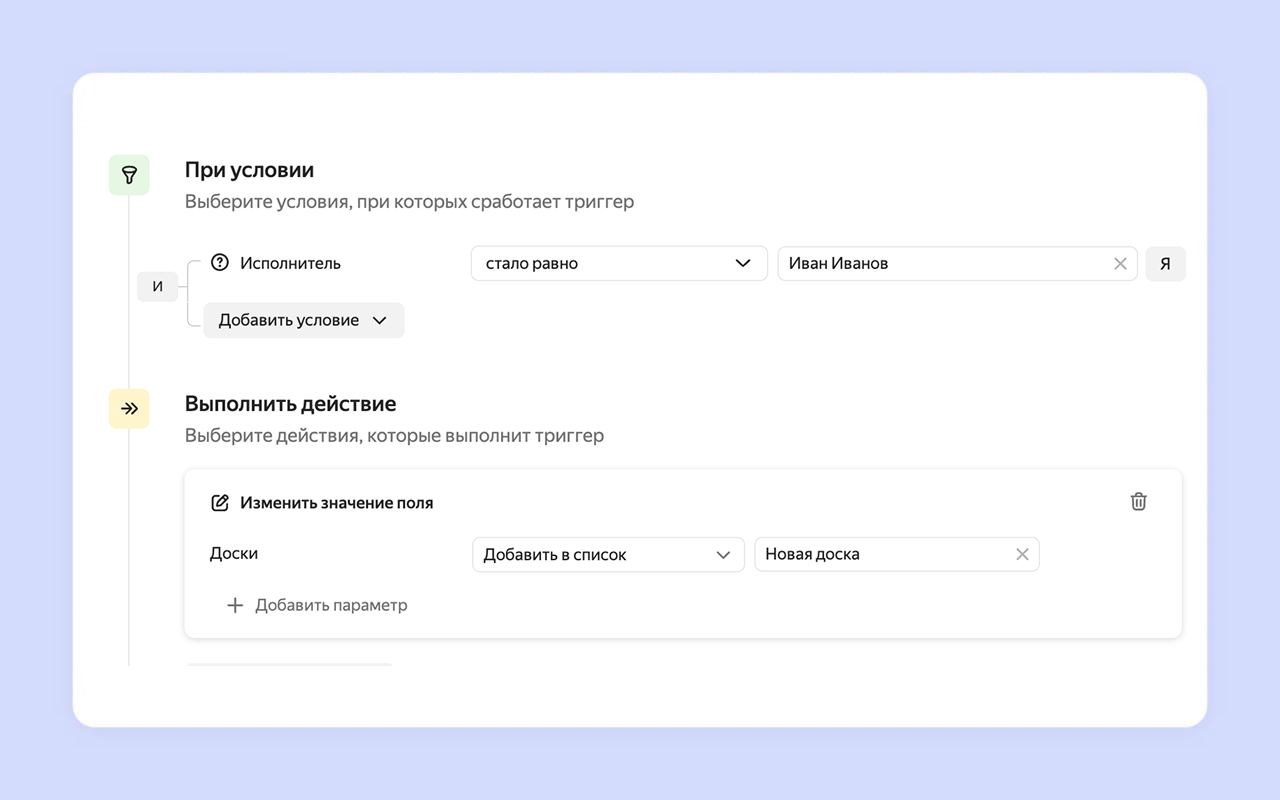This screenshot has width=1280, height=800.
Task: Delete the action using the trash icon
Action: pyautogui.click(x=1138, y=502)
